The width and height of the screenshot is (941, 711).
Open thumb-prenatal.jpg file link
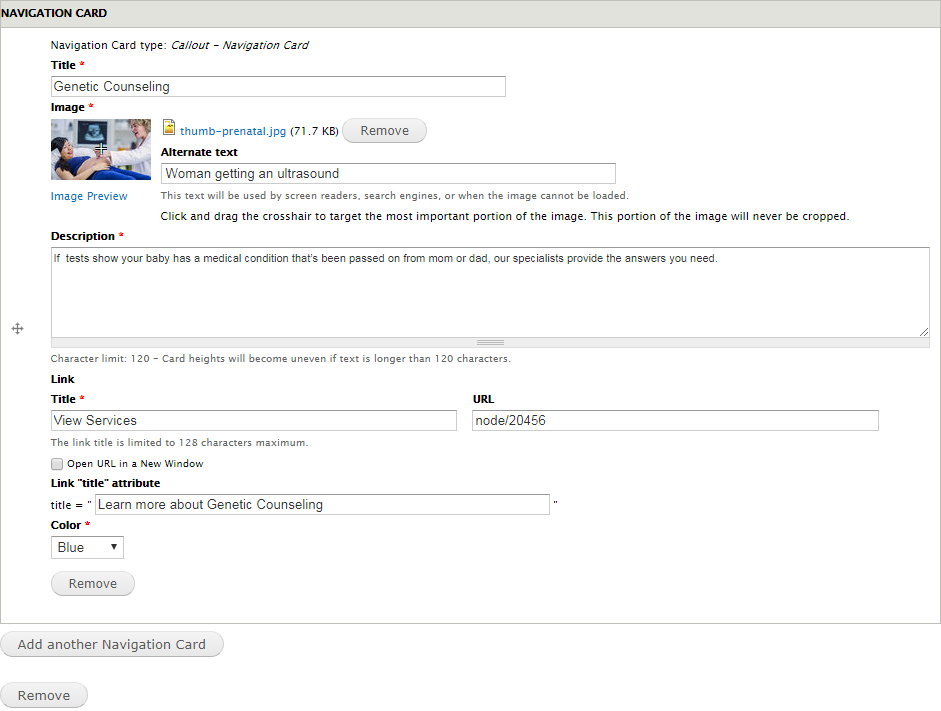(233, 131)
